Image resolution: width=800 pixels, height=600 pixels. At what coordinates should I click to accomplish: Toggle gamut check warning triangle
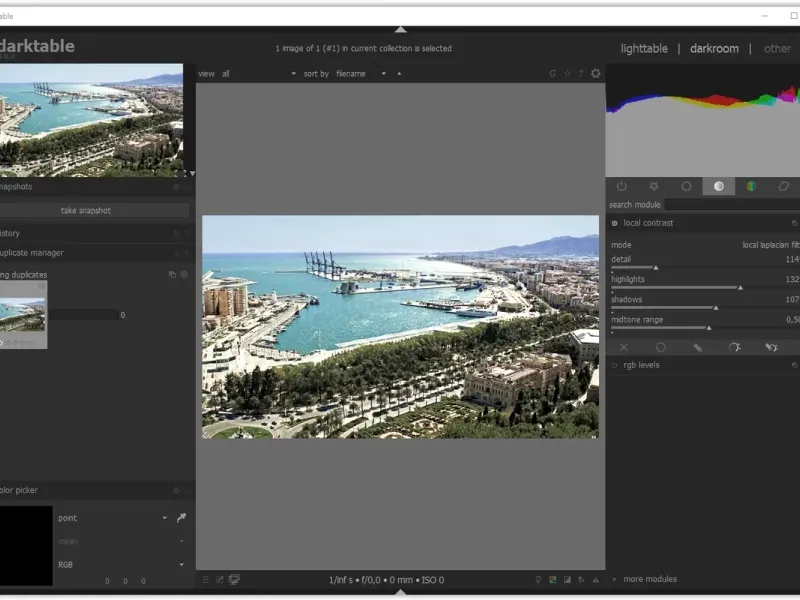[595, 580]
